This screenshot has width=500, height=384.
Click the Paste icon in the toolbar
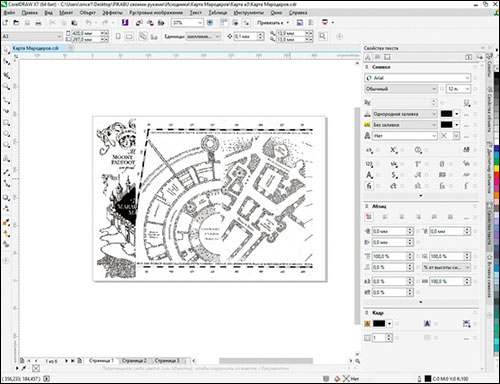click(x=74, y=23)
